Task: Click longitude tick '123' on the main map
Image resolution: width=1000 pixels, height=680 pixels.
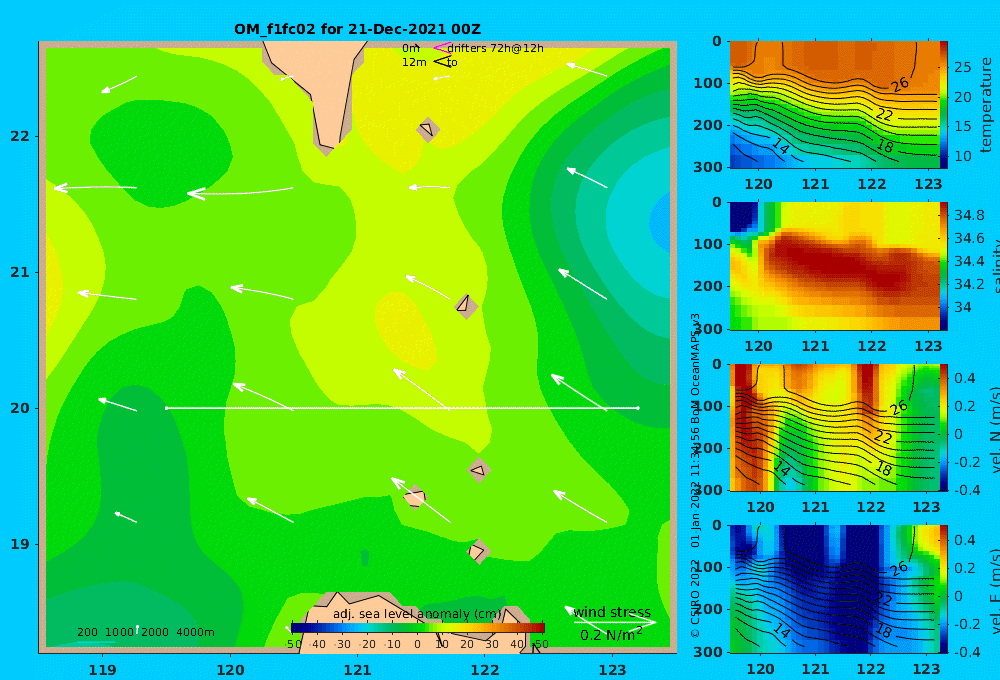Action: point(612,670)
